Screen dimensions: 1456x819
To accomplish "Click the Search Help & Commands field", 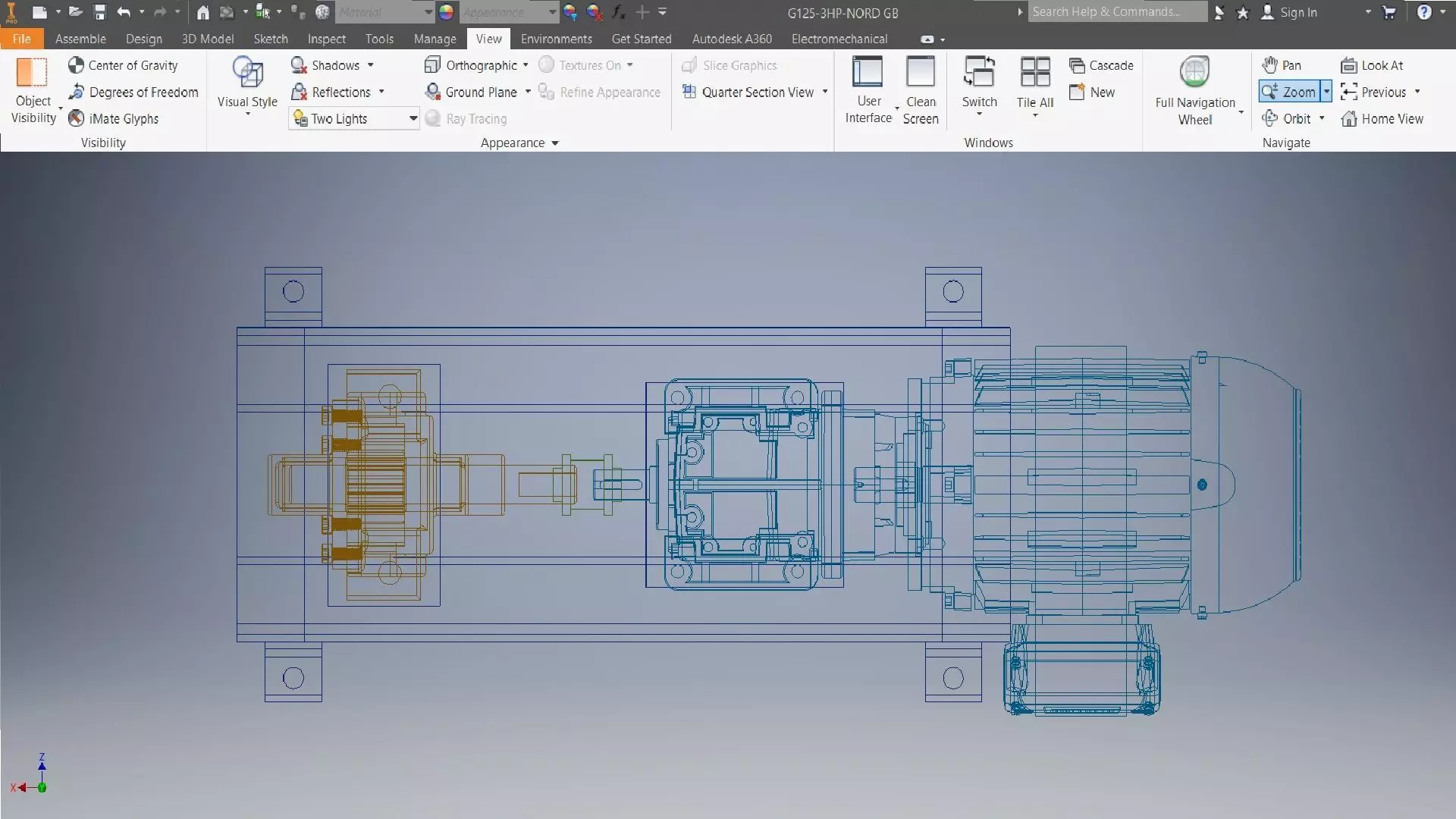I will click(1115, 12).
